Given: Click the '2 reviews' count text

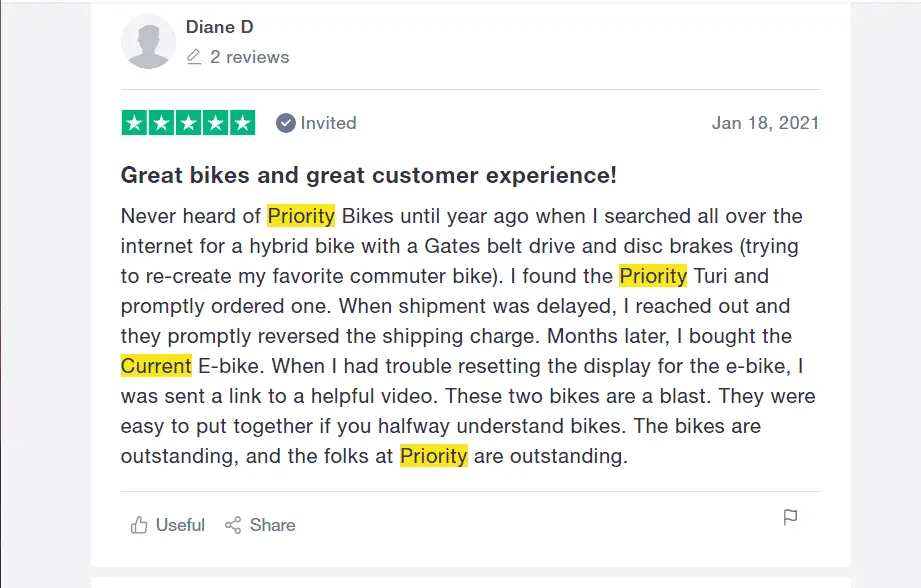Looking at the screenshot, I should coord(250,57).
